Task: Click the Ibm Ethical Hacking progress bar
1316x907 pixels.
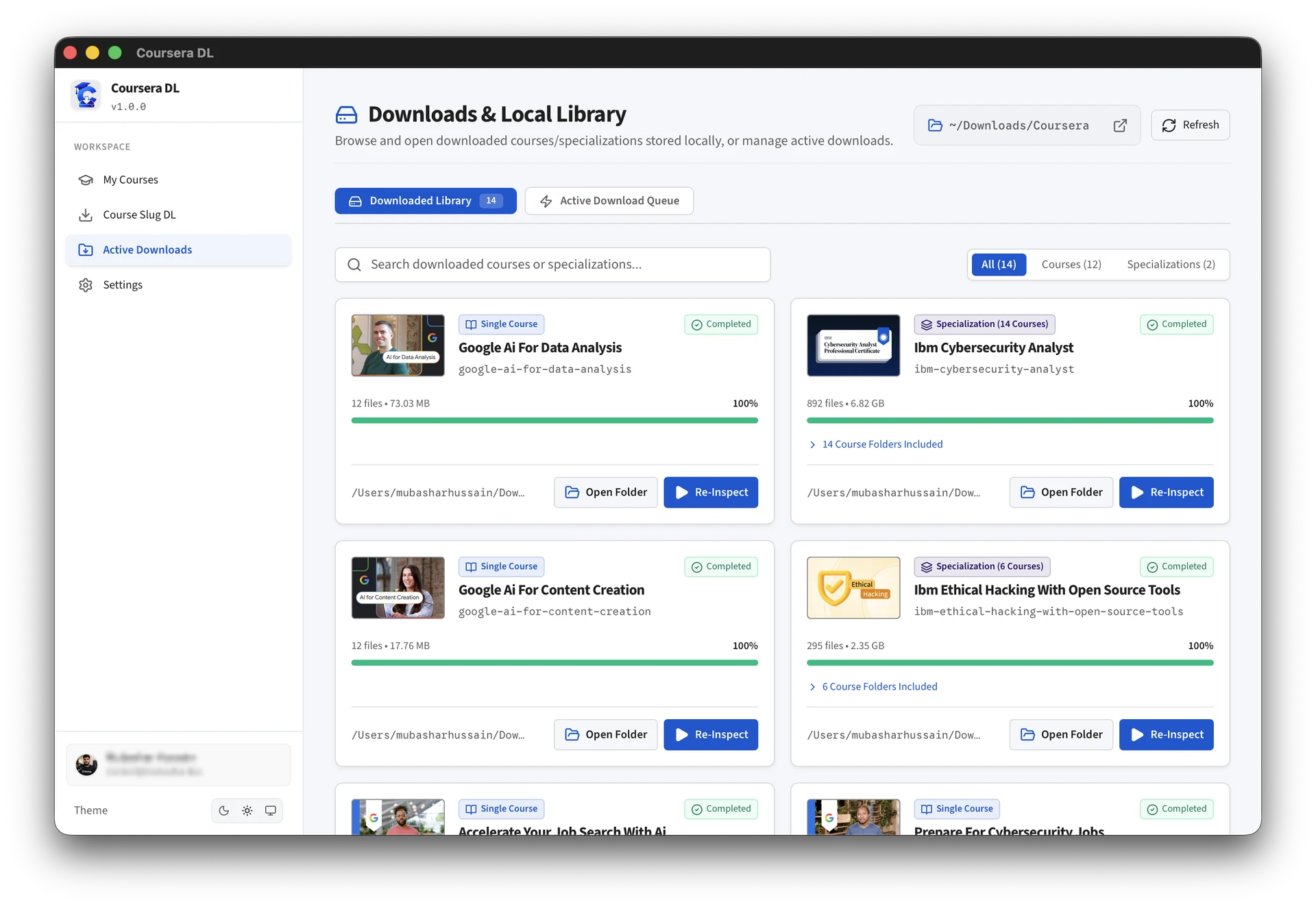Action: [x=1010, y=663]
